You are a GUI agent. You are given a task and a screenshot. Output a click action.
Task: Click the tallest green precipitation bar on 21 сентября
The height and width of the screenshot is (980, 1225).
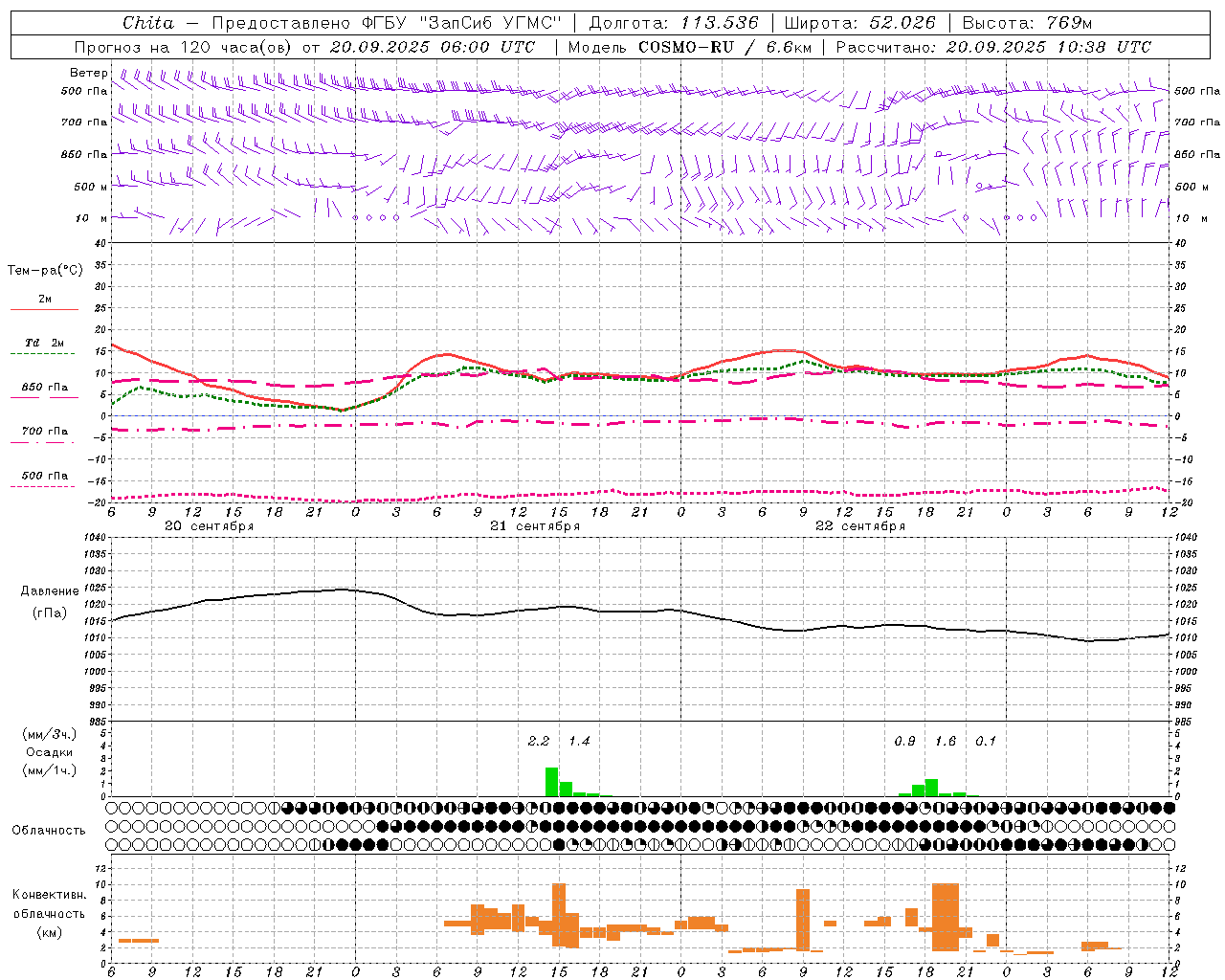click(x=551, y=782)
